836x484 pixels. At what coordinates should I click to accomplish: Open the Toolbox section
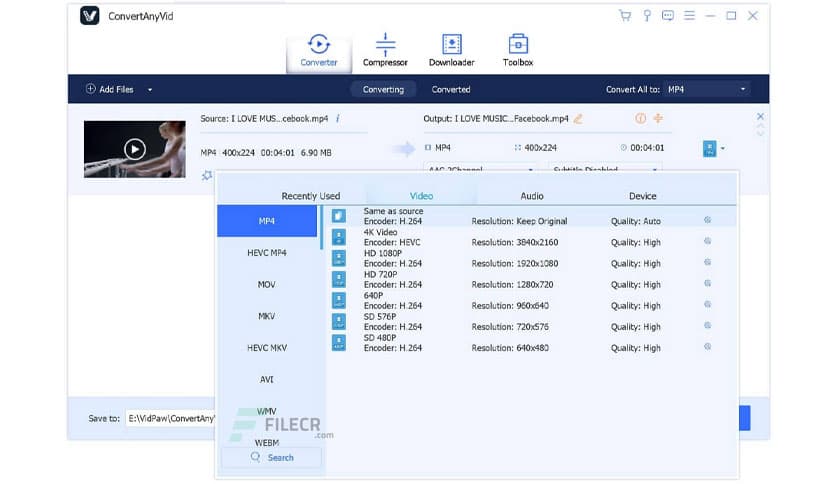coord(517,50)
